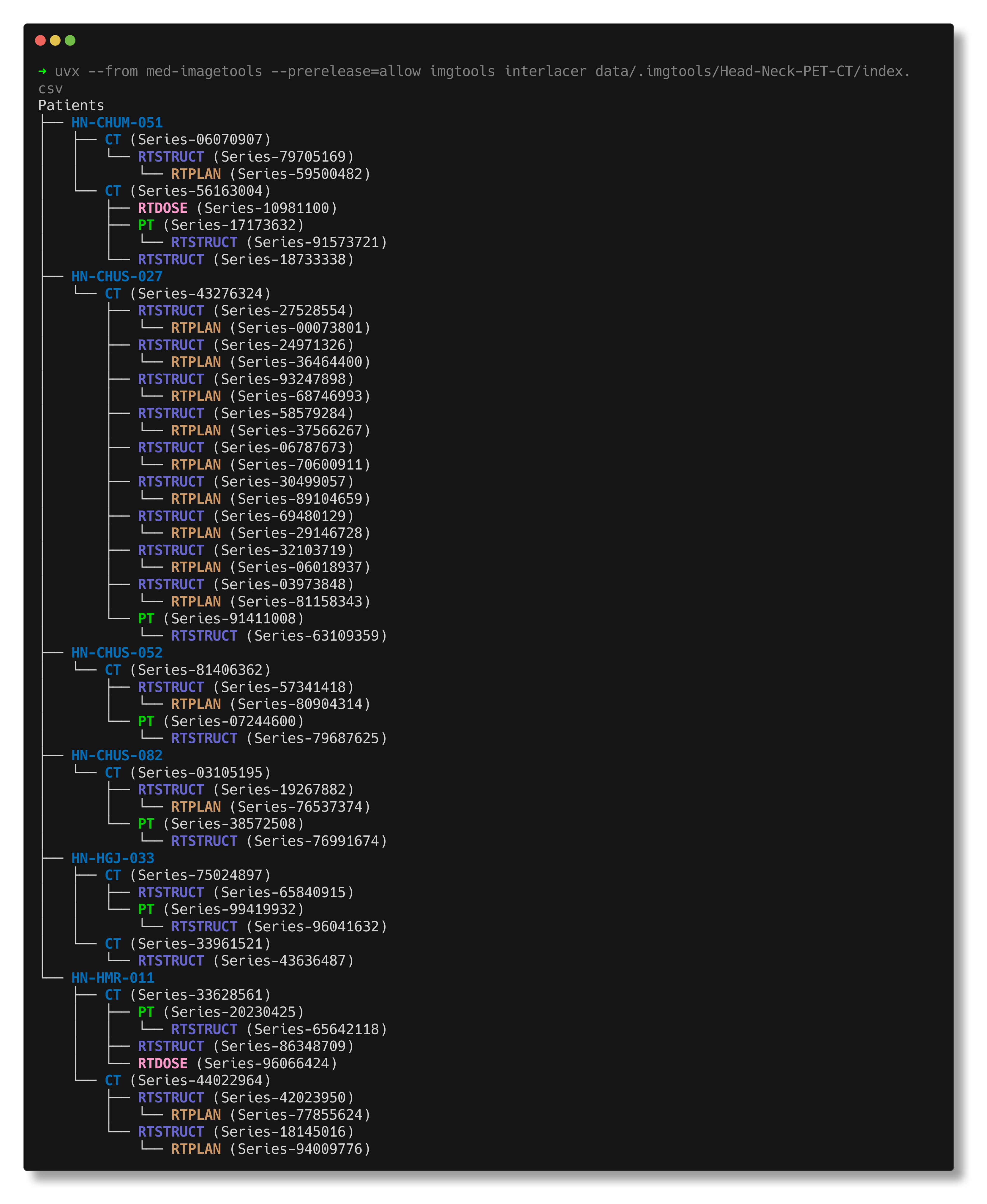Screen dimensions: 987x1204
Task: Click RTSTRUCT row Series-03973848
Action: 246,584
